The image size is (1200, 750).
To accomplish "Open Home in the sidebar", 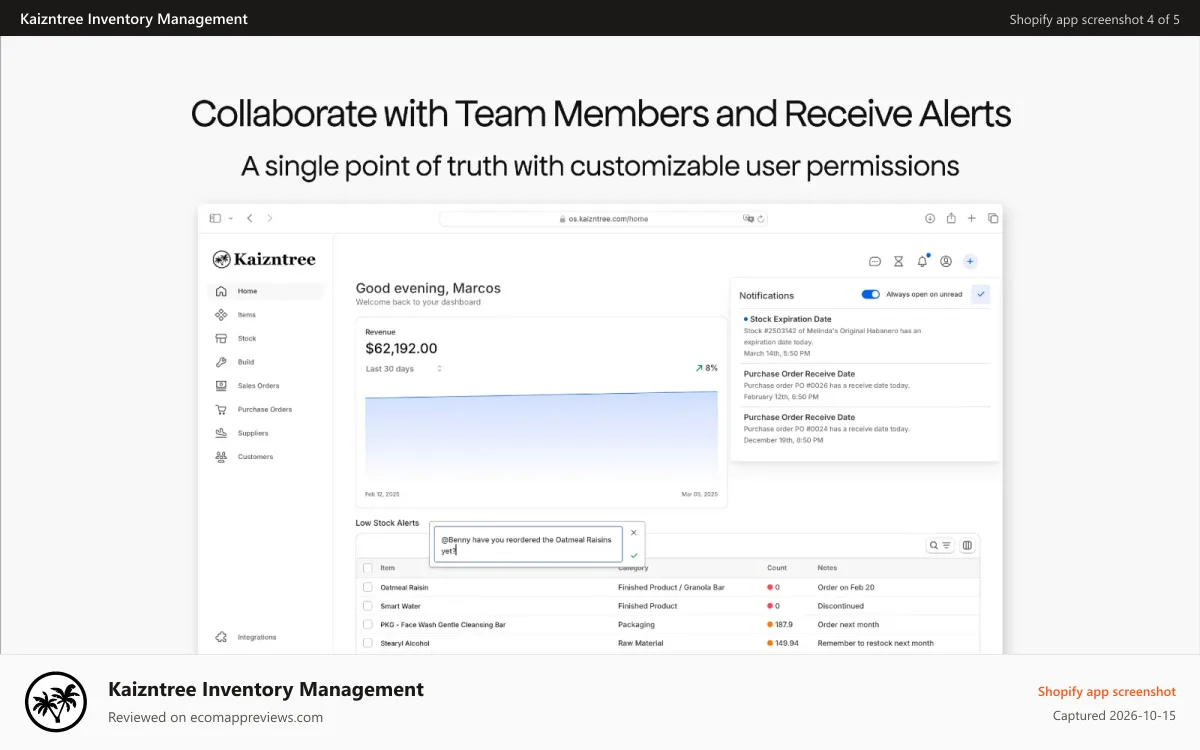I will pyautogui.click(x=266, y=291).
